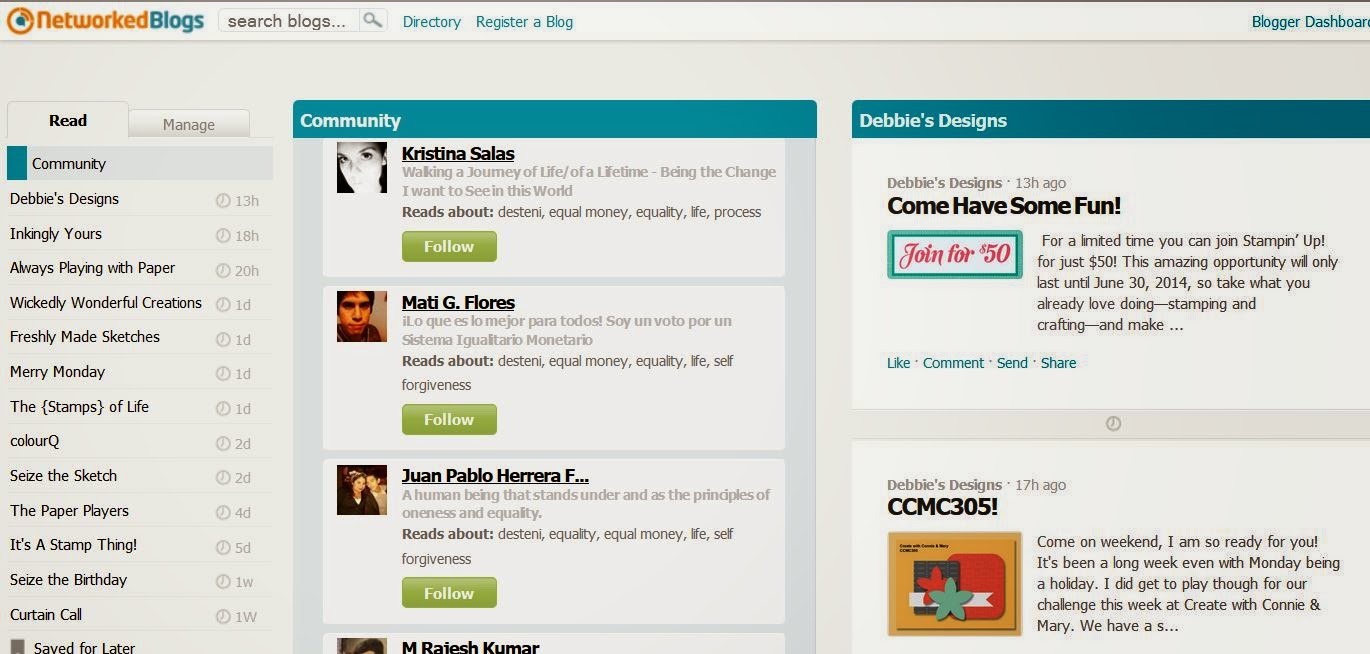The width and height of the screenshot is (1370, 654).
Task: Click the clock icon beside Curtain Call
Action: (x=223, y=616)
